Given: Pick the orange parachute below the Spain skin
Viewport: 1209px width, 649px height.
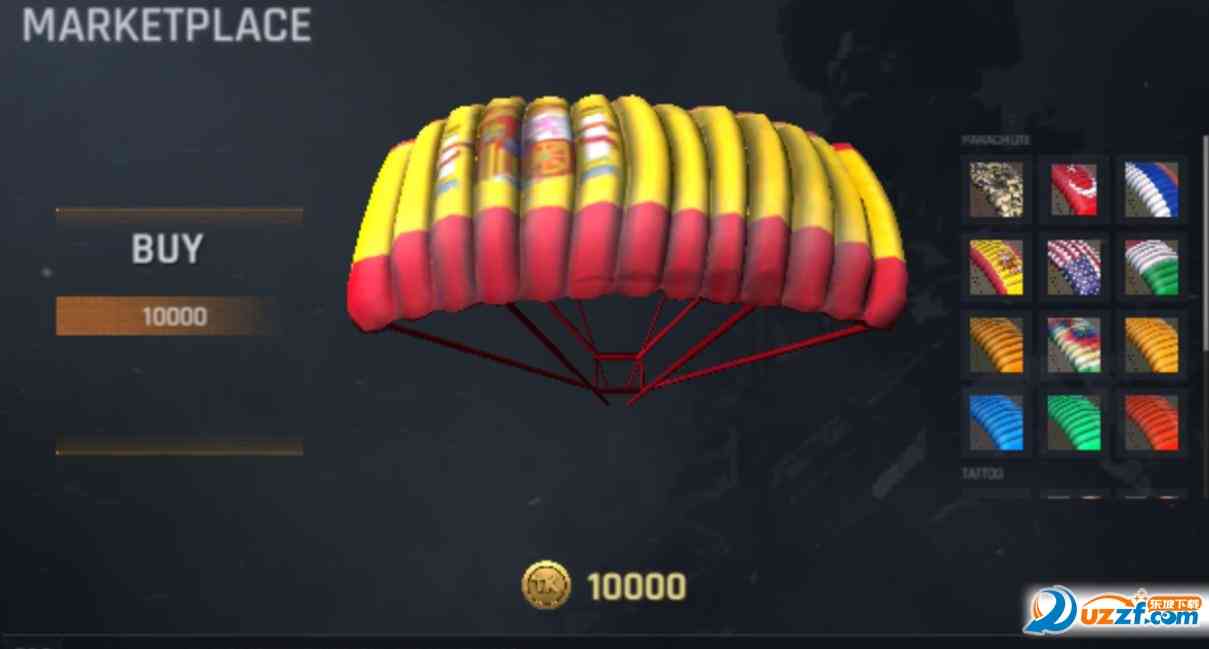Looking at the screenshot, I should (995, 344).
